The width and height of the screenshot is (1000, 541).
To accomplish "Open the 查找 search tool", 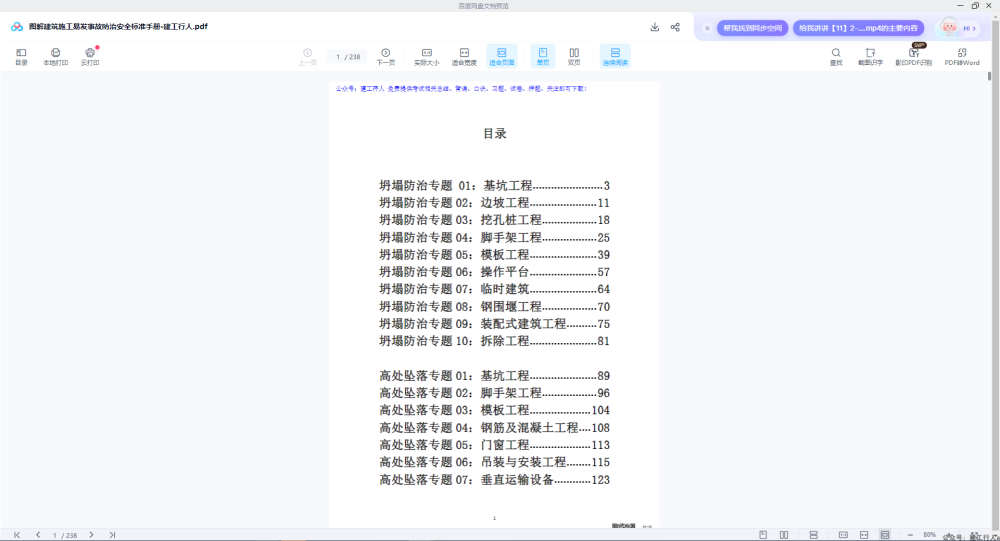I will [836, 56].
